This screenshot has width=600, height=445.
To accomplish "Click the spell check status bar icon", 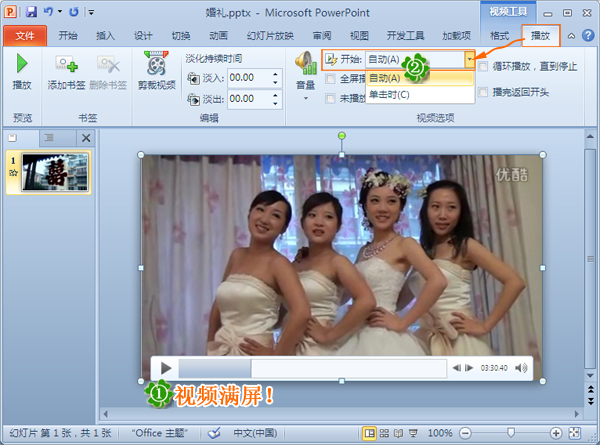I will pyautogui.click(x=214, y=433).
